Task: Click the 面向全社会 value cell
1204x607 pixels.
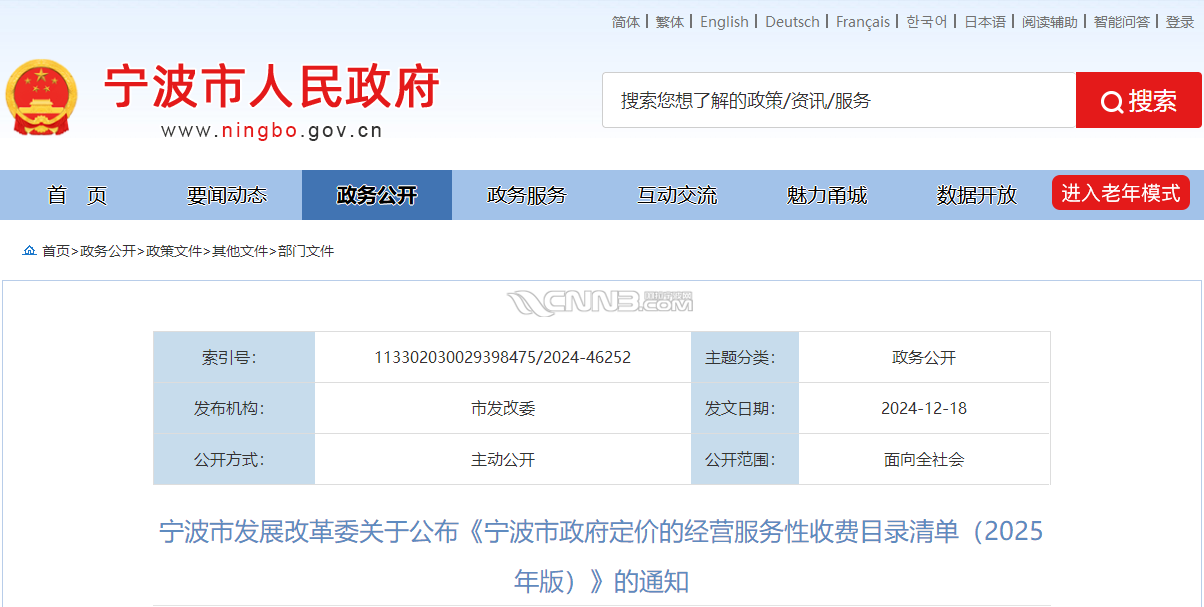Action: (x=924, y=459)
